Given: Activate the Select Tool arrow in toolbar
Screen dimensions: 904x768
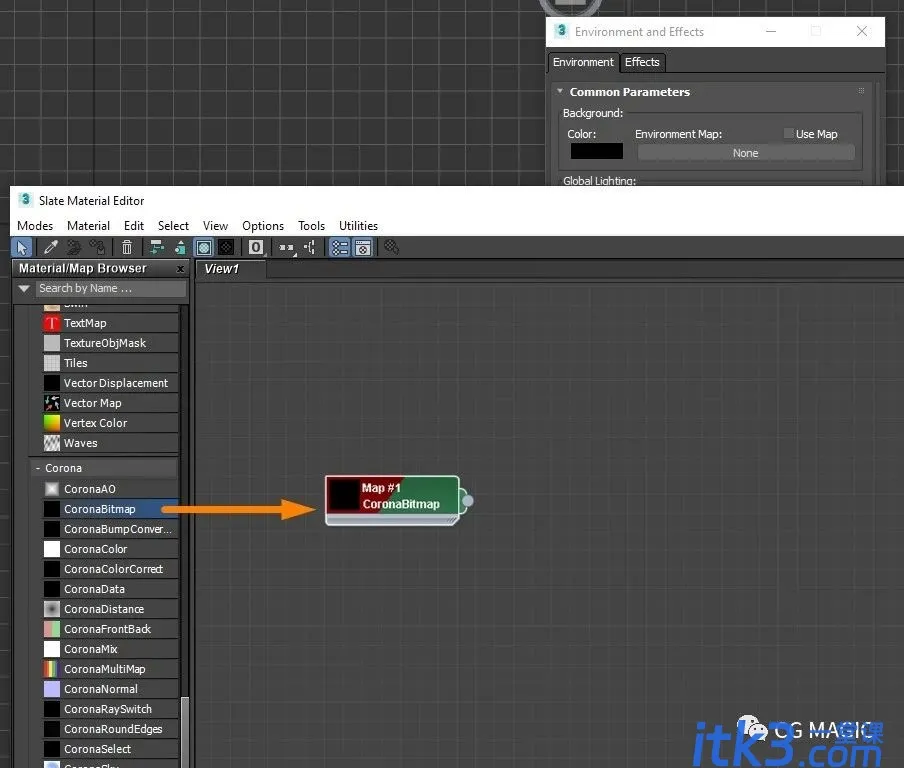Looking at the screenshot, I should pyautogui.click(x=22, y=248).
